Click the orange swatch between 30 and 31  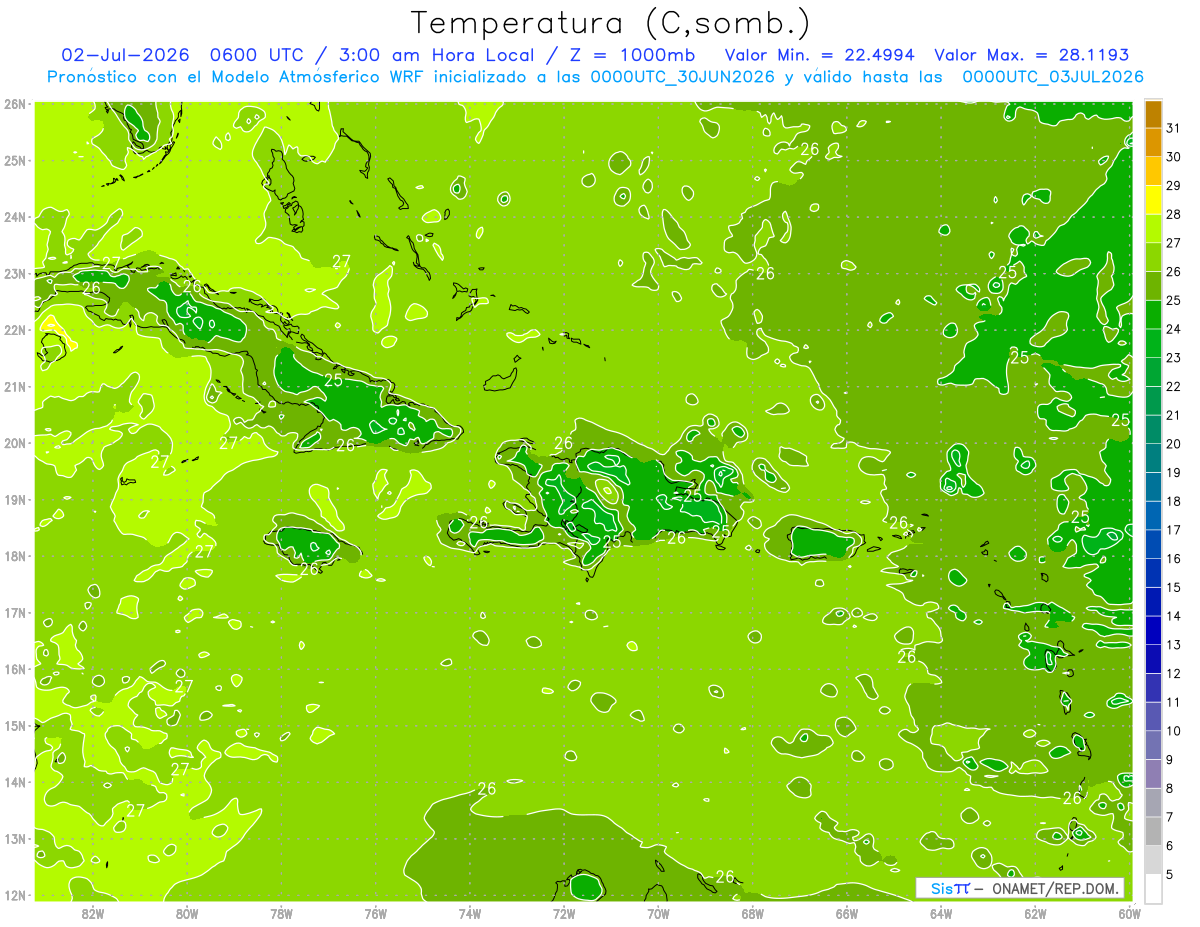point(1153,142)
